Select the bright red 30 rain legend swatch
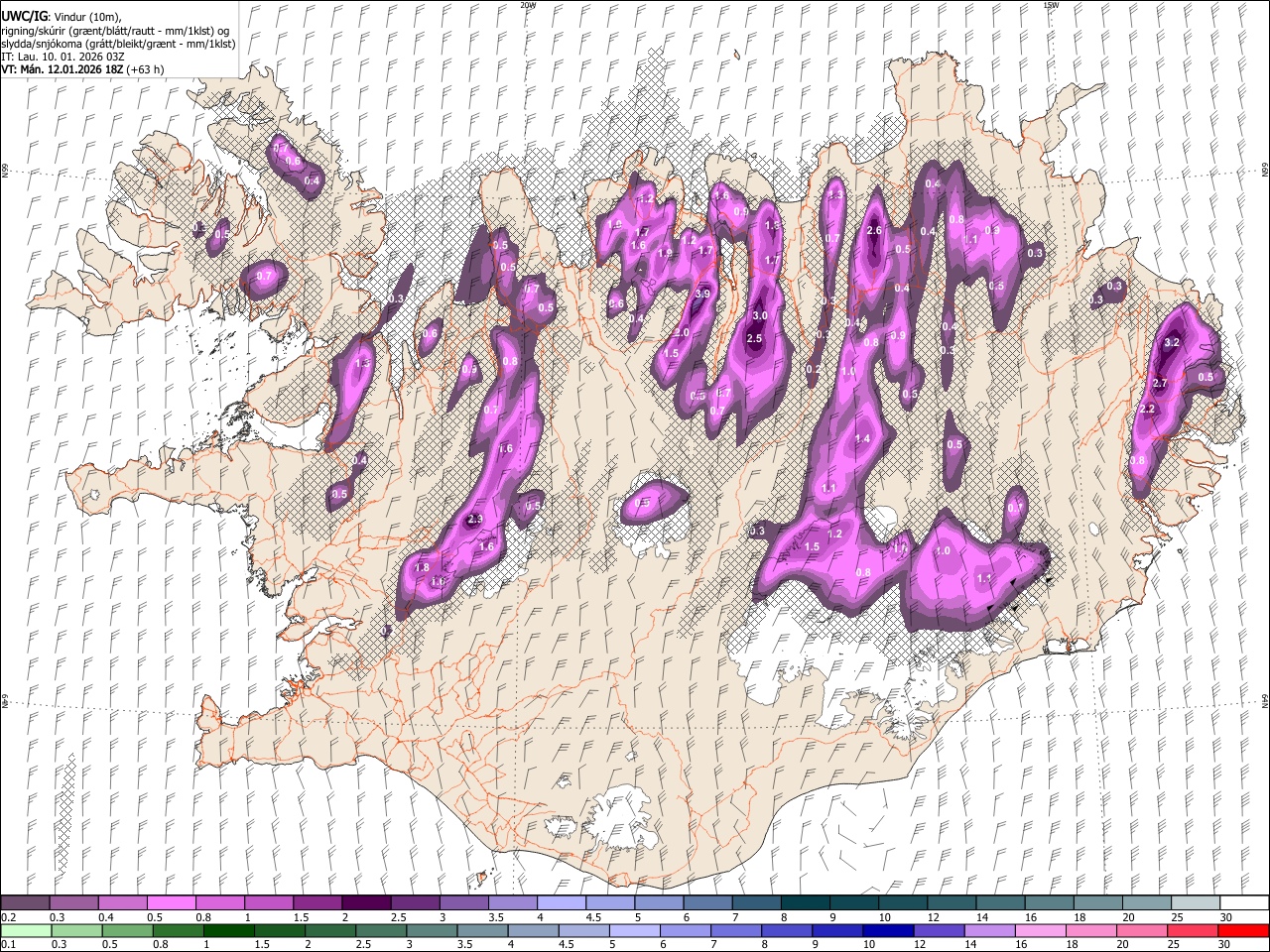1270x952 pixels. 1243,930
